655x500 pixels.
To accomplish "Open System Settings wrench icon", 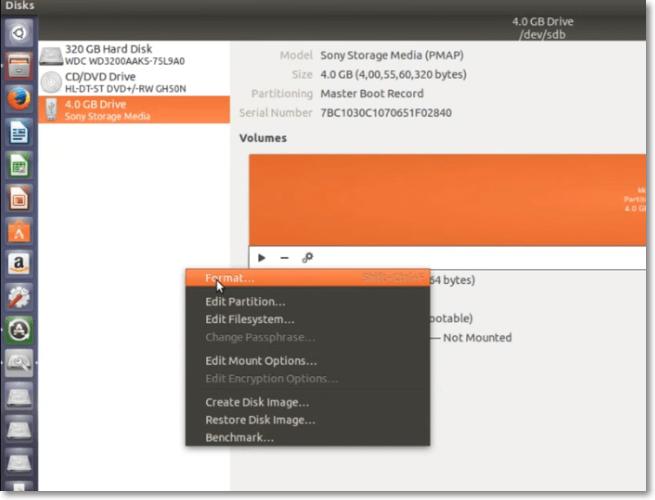I will pos(19,297).
